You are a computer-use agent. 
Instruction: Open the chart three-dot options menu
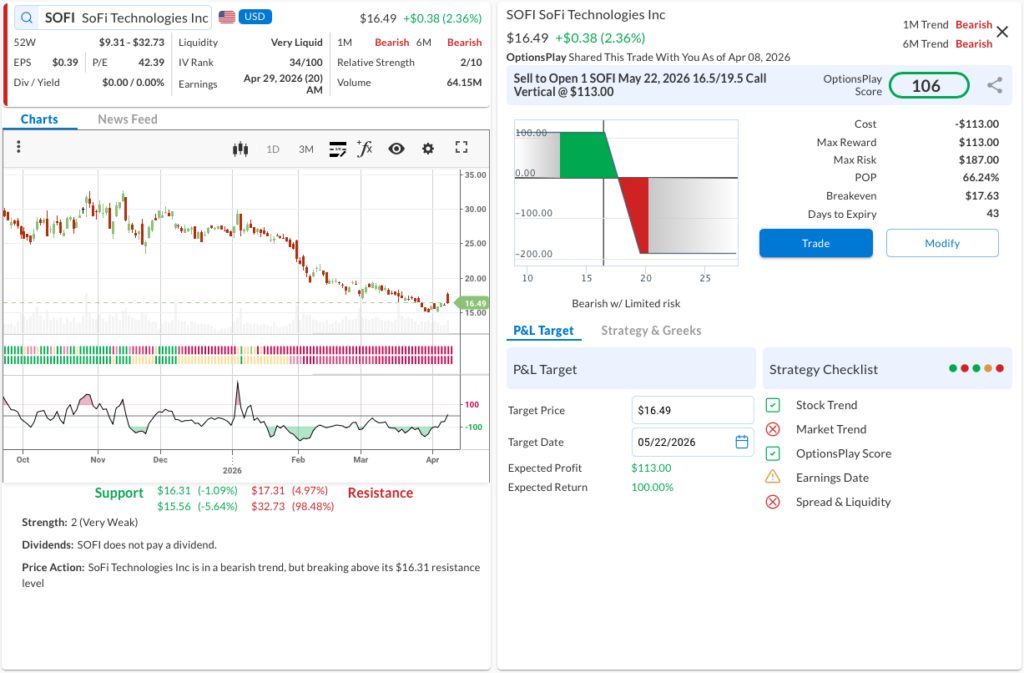[x=19, y=148]
